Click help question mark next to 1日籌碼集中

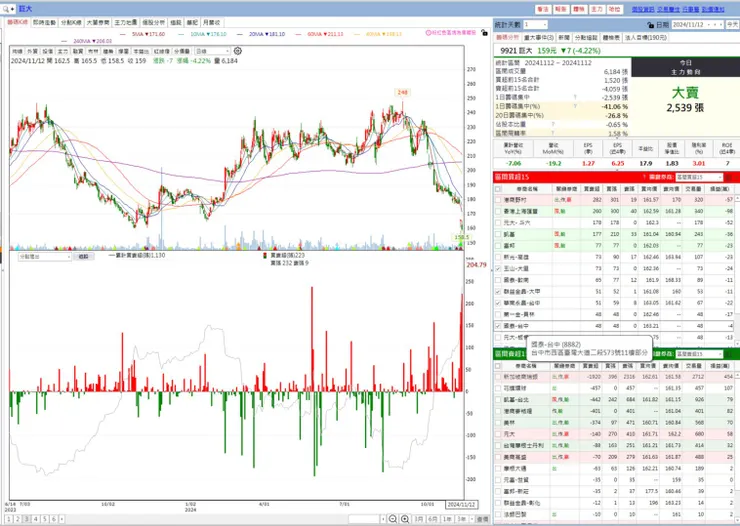[x=575, y=97]
